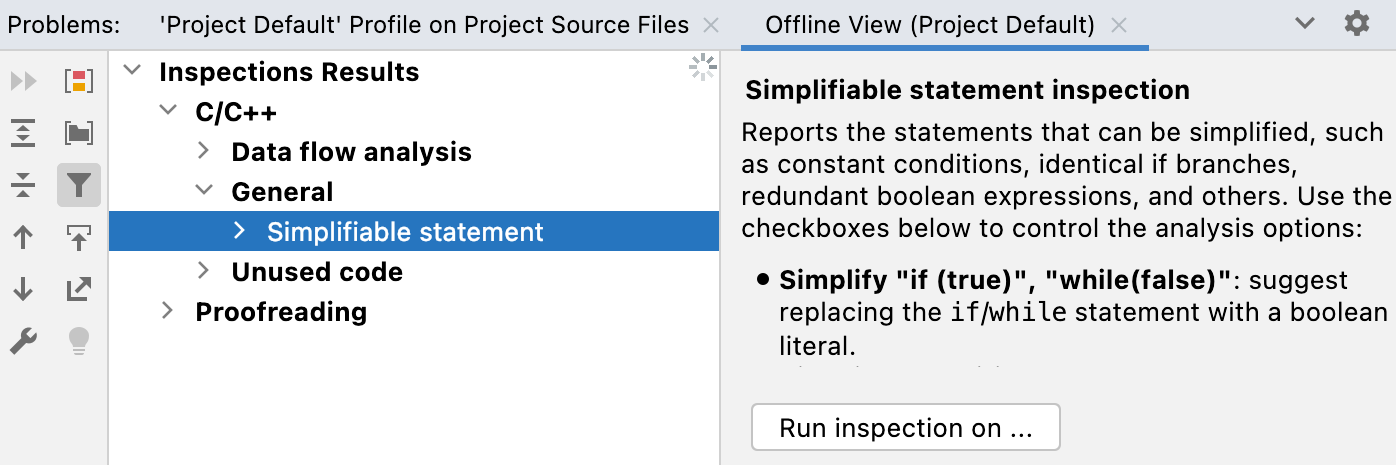
Task: Click the quick-fix lightbulb icon
Action: click(x=78, y=342)
